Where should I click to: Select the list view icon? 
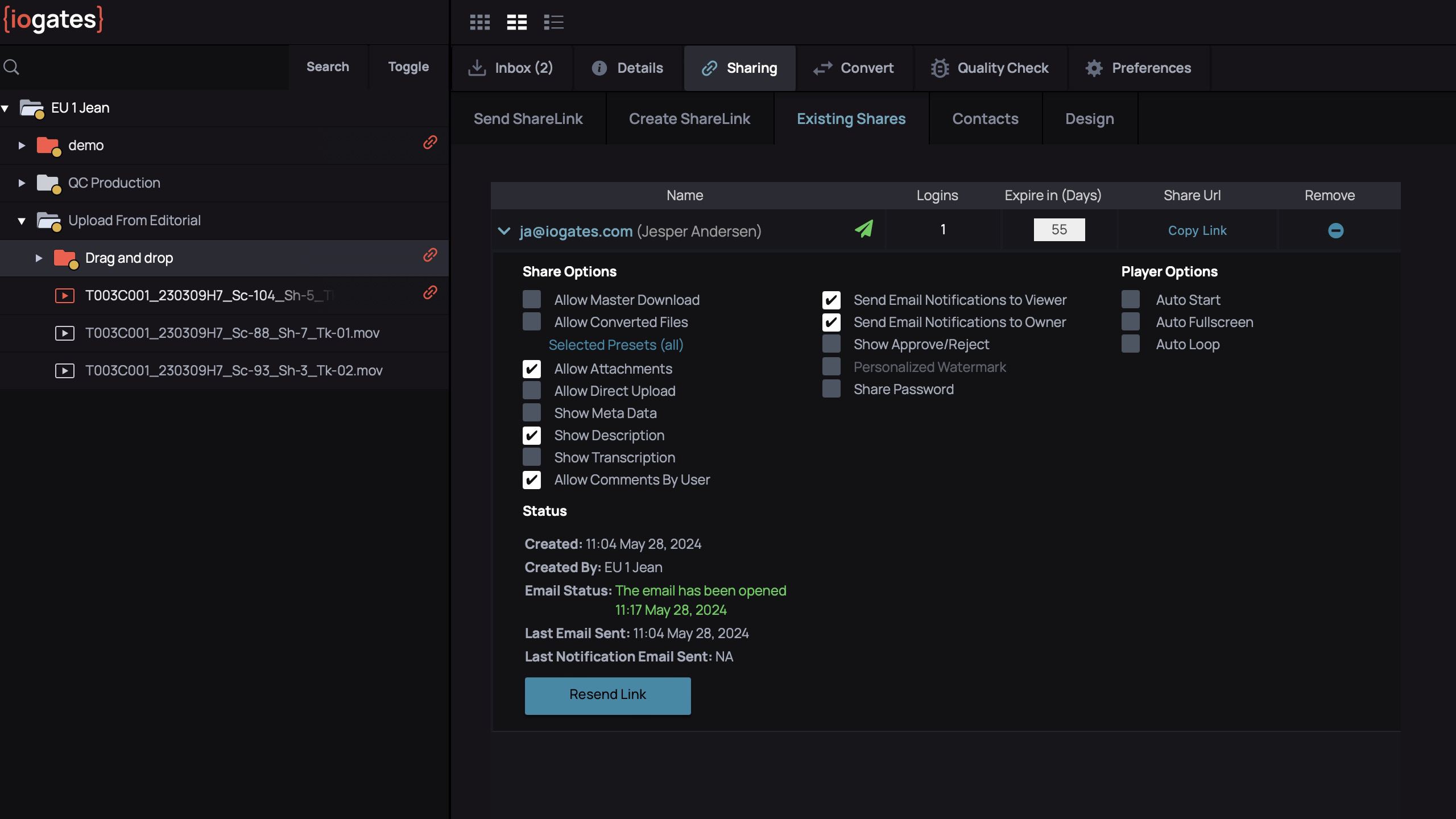pos(553,22)
